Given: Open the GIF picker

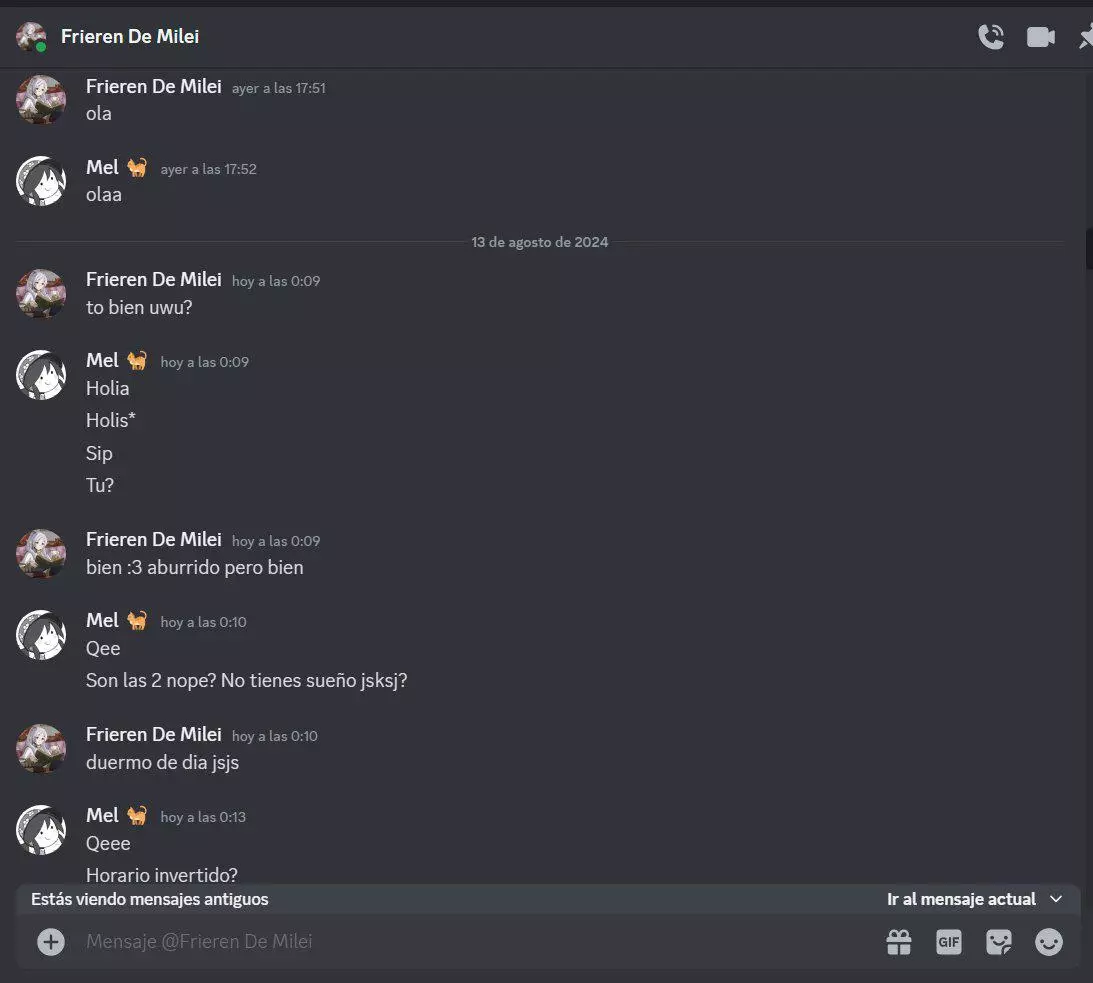Looking at the screenshot, I should pos(949,942).
